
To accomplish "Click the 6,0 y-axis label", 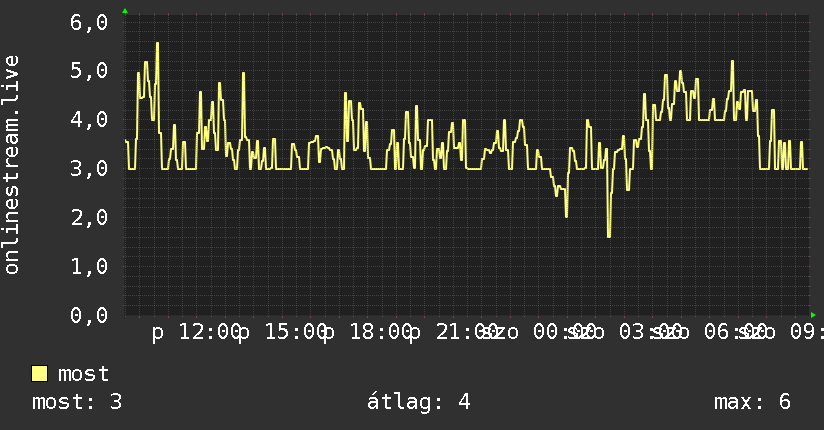I will pos(89,22).
